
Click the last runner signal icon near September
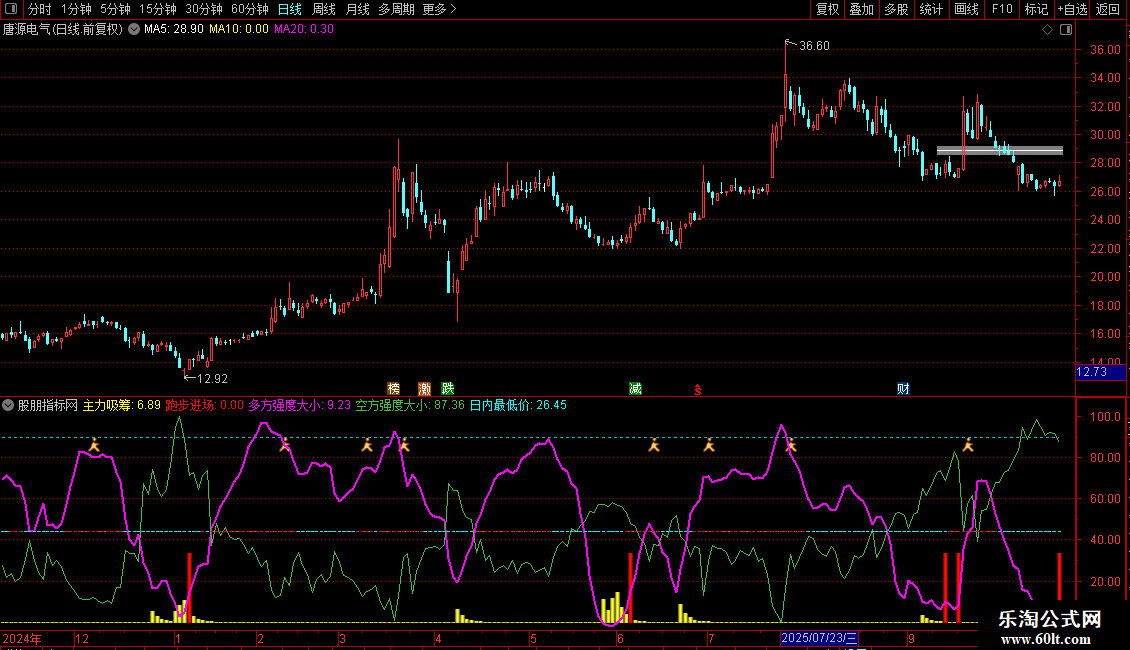(x=967, y=444)
